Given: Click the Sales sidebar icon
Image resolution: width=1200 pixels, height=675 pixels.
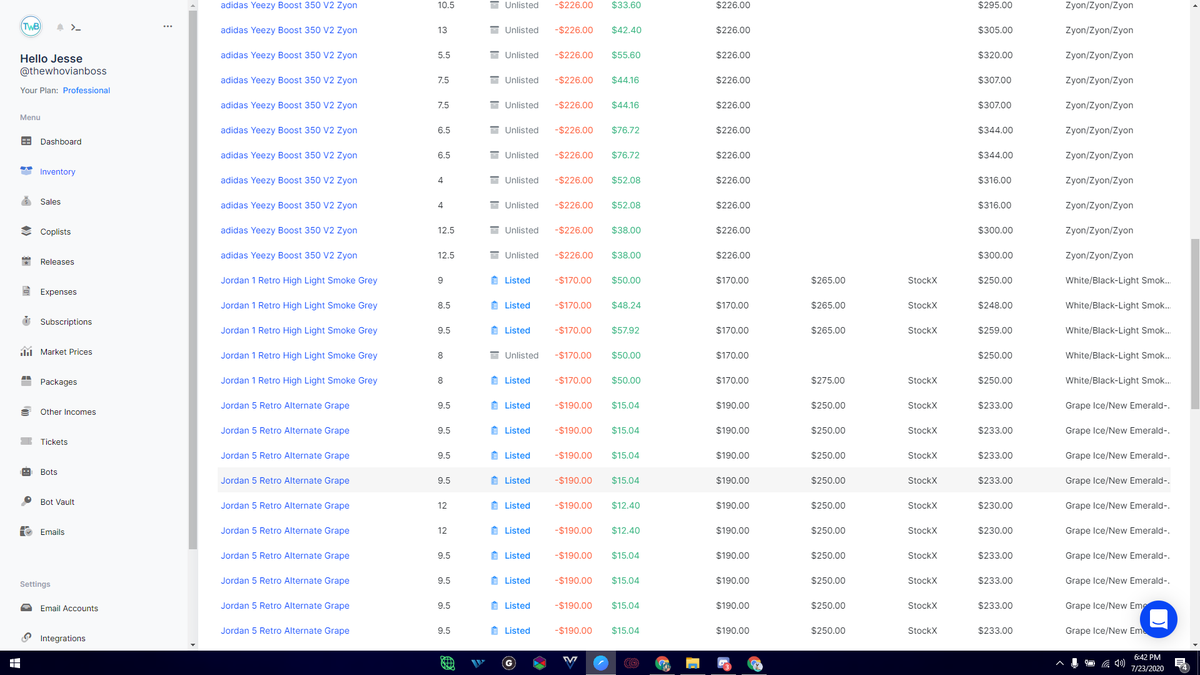Looking at the screenshot, I should (26, 201).
